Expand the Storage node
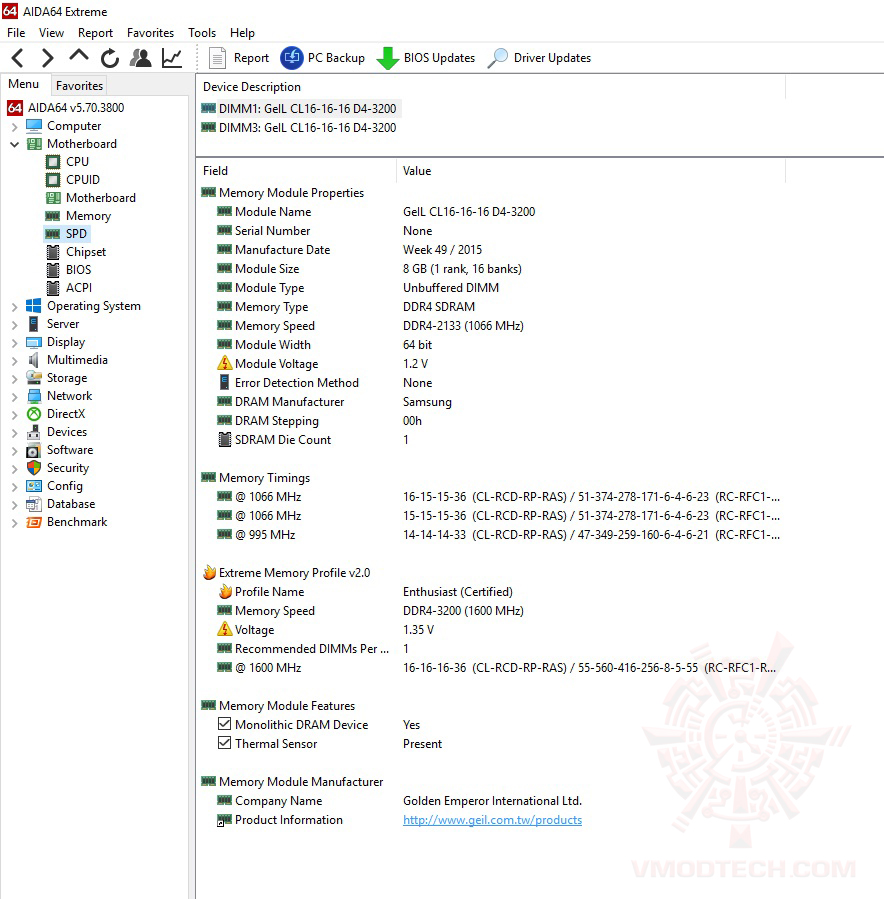 click(x=15, y=378)
